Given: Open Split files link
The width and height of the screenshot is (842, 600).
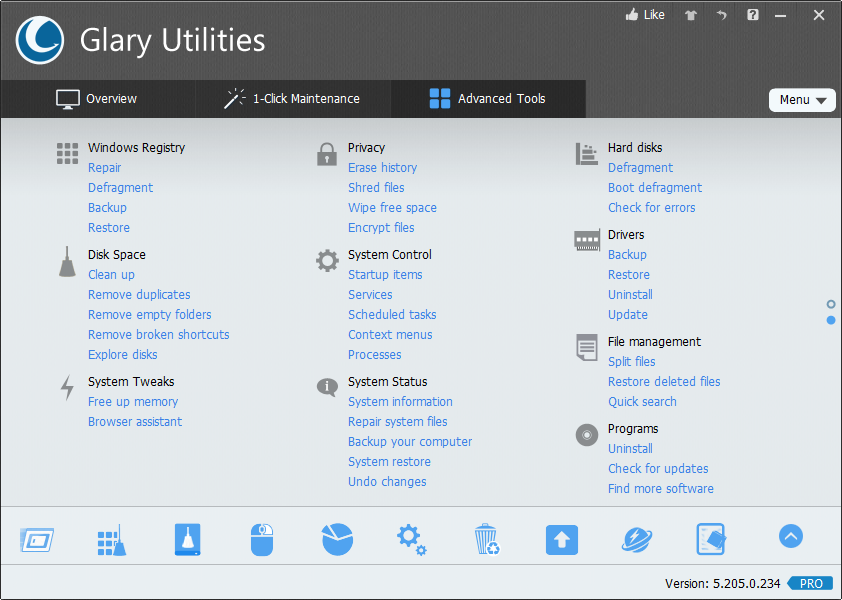Looking at the screenshot, I should [632, 362].
